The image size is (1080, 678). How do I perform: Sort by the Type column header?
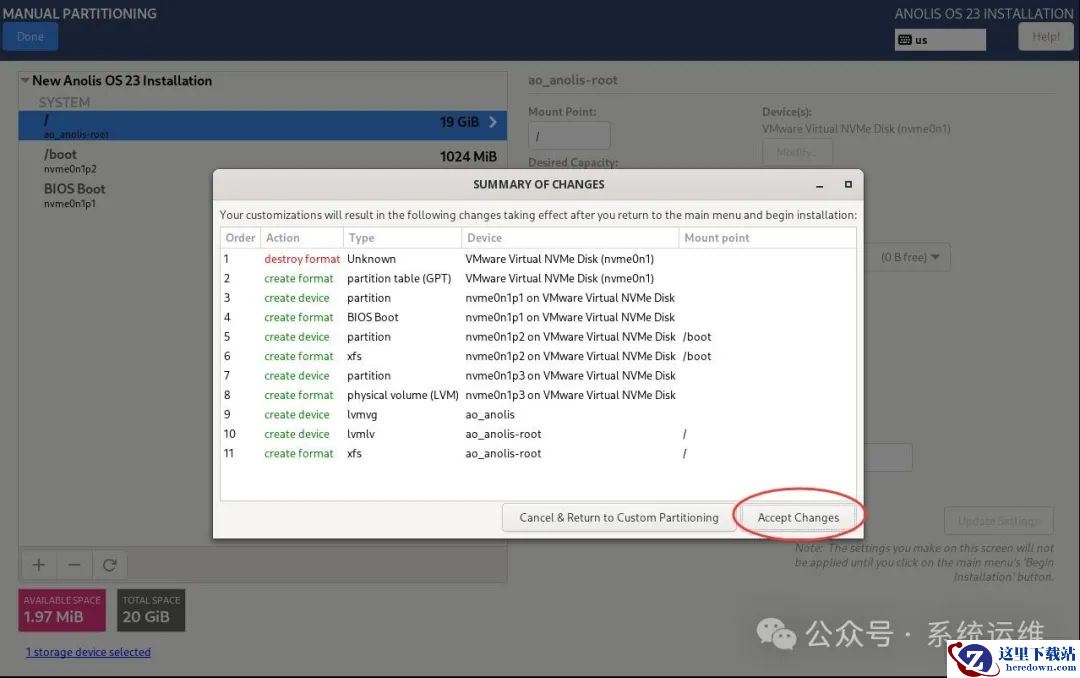pos(402,238)
